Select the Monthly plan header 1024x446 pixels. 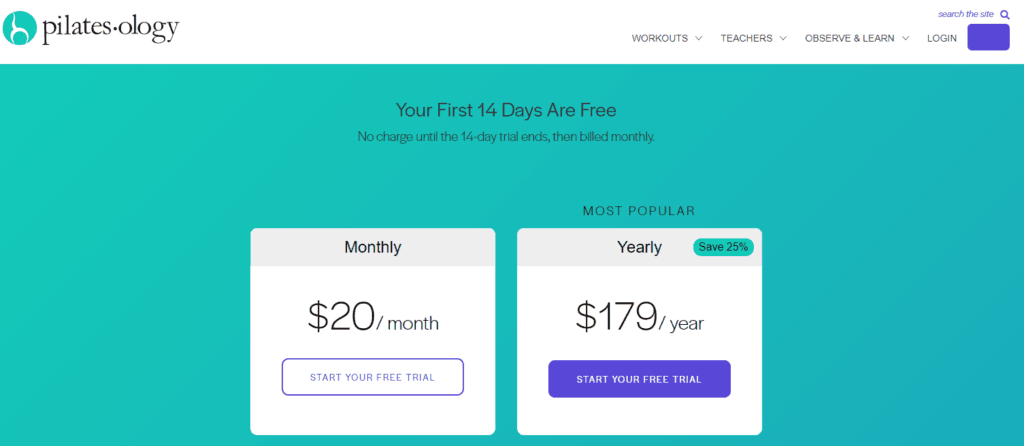tap(372, 247)
